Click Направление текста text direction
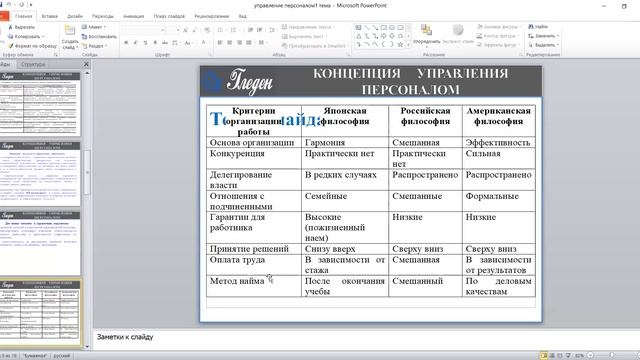The width and height of the screenshot is (640, 360). (308, 27)
